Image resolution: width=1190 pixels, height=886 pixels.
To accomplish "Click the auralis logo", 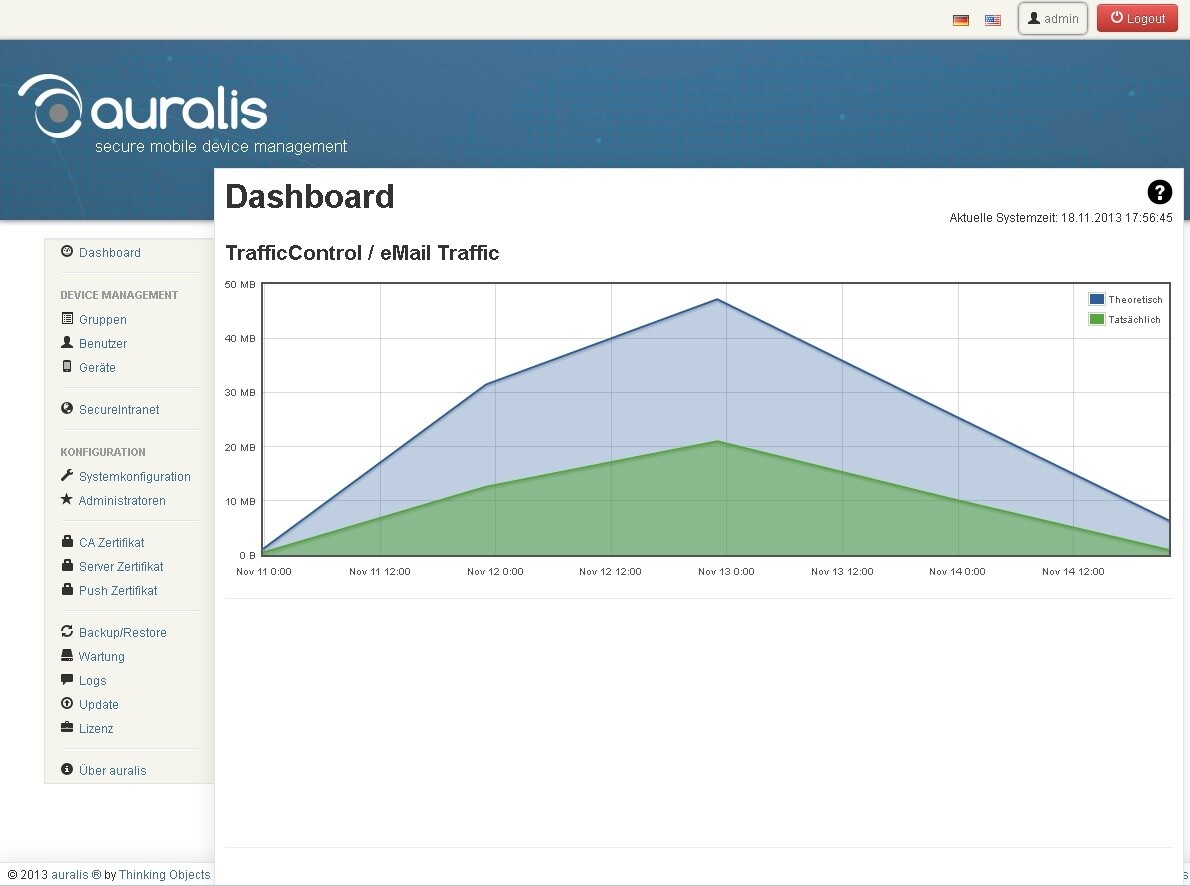I will (144, 107).
